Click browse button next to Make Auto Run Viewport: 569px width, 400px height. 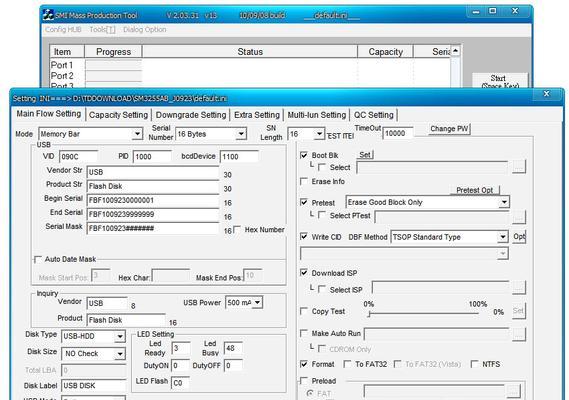[519, 334]
